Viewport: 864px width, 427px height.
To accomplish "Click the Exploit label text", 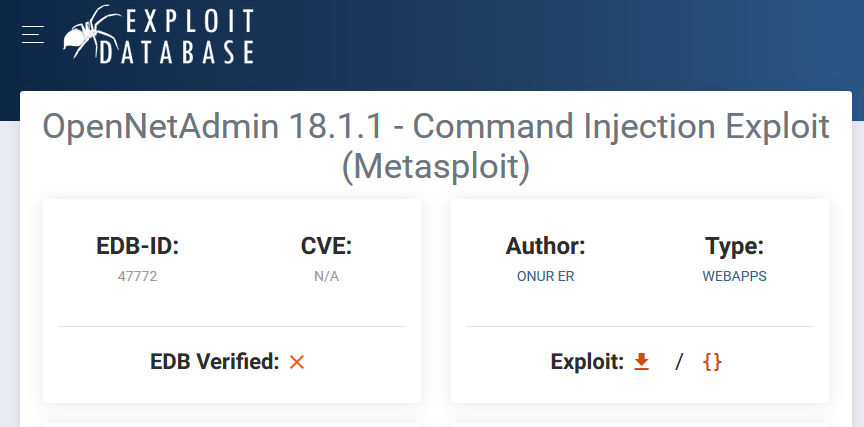I will coord(587,362).
